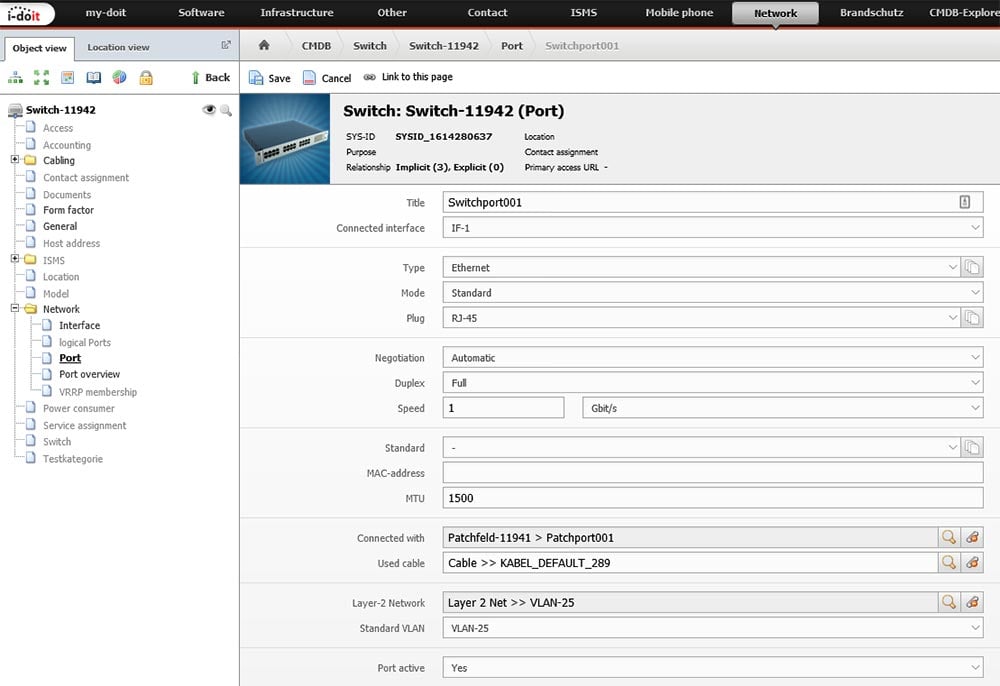Image resolution: width=1000 pixels, height=686 pixels.
Task: Click the image template icon in the sidebar toolbar
Action: (x=68, y=78)
